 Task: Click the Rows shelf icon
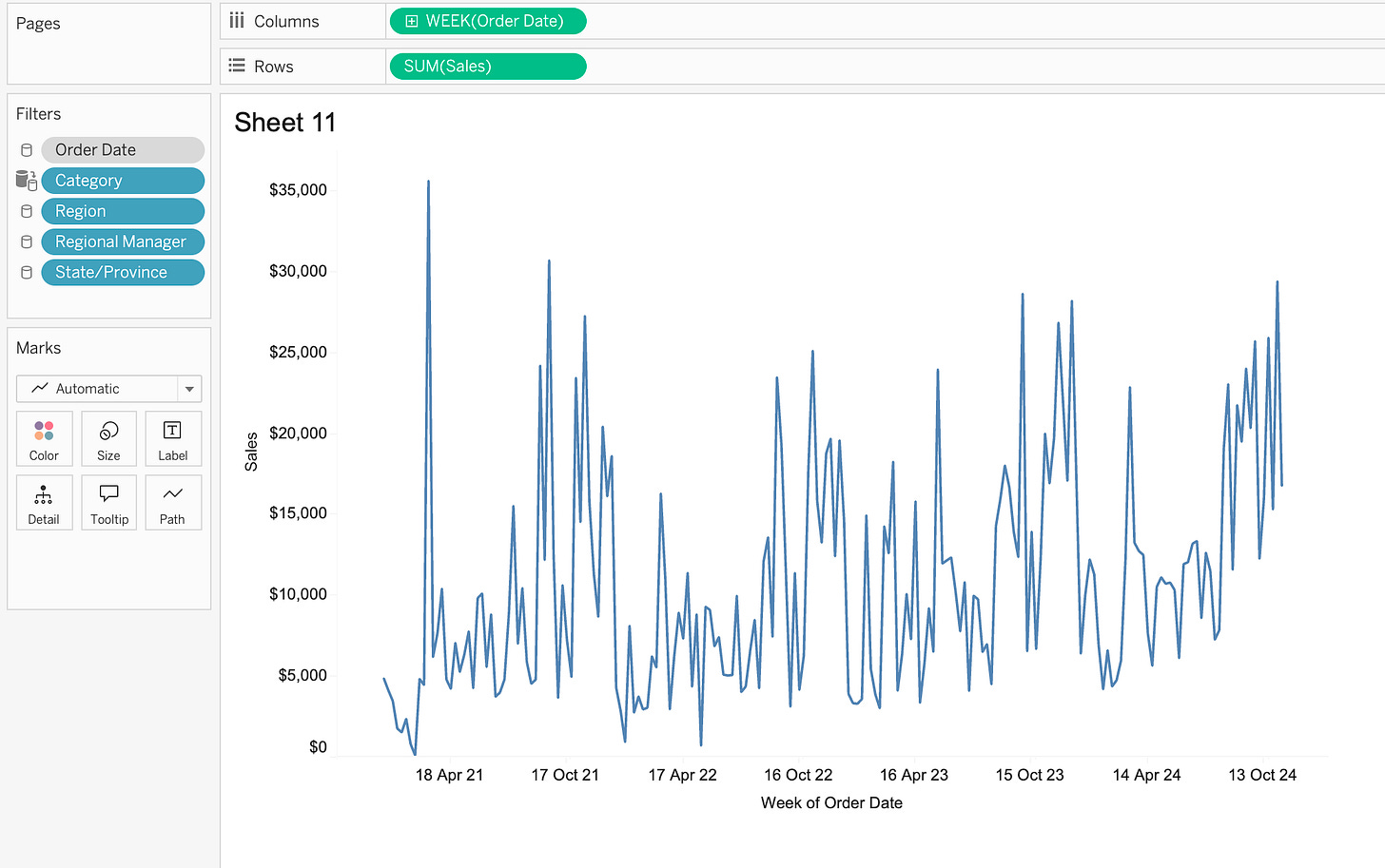(x=237, y=66)
